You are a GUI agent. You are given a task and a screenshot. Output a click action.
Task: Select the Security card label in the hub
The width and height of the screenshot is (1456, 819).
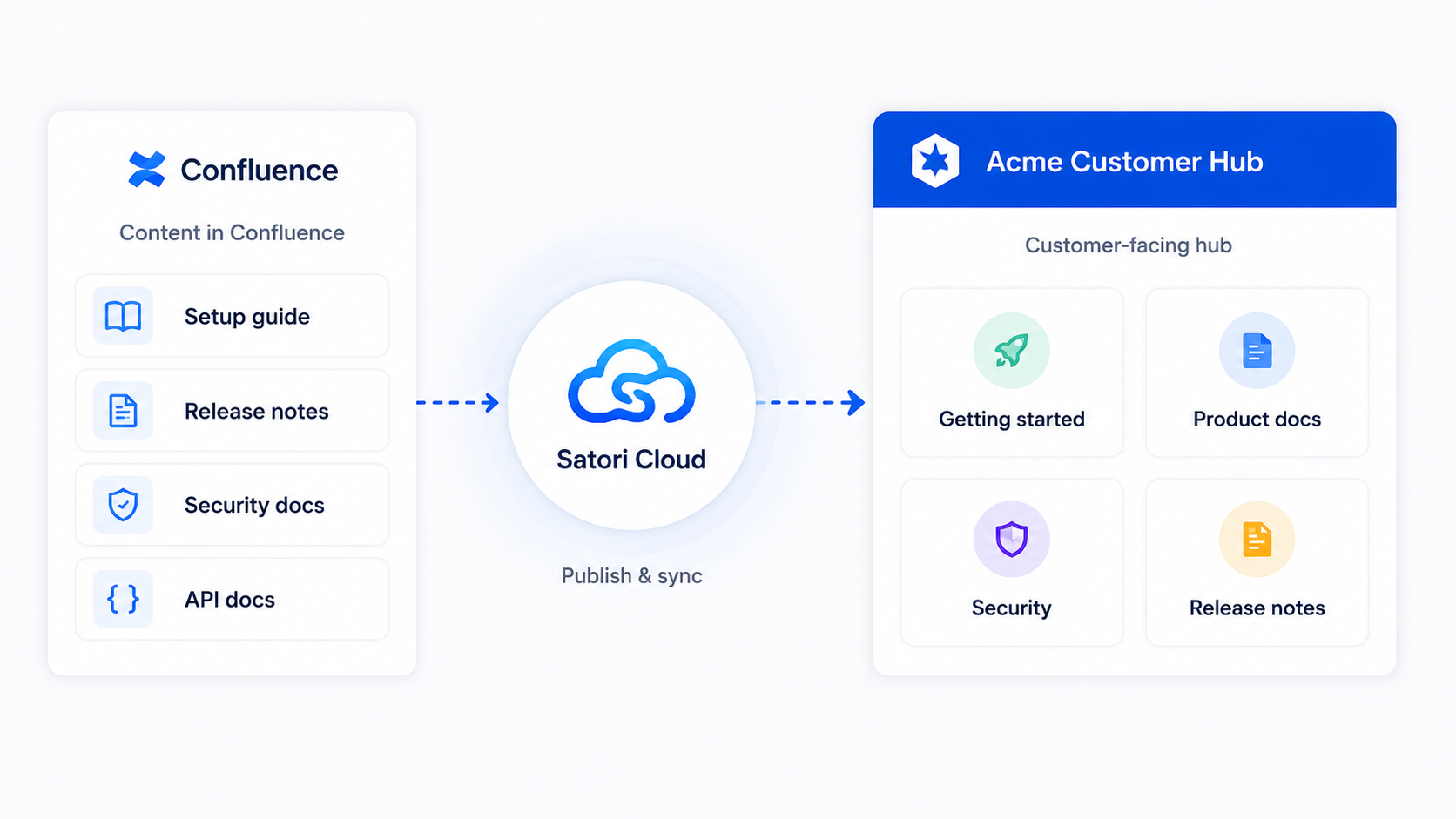[x=1011, y=608]
